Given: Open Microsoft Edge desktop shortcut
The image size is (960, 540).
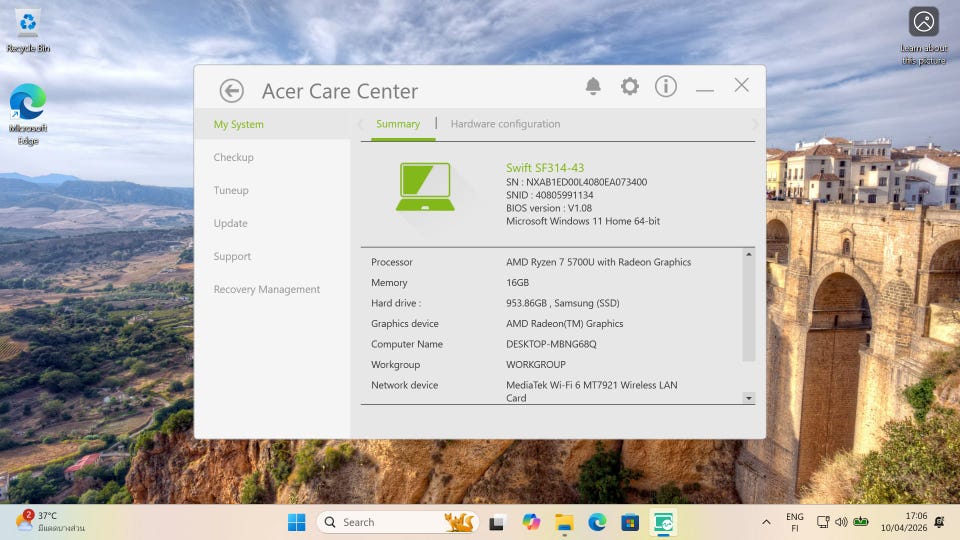Looking at the screenshot, I should (x=28, y=114).
